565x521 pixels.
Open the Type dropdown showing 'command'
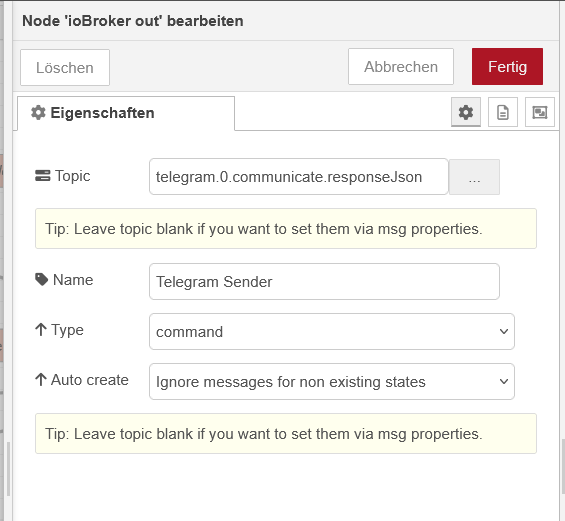click(332, 331)
